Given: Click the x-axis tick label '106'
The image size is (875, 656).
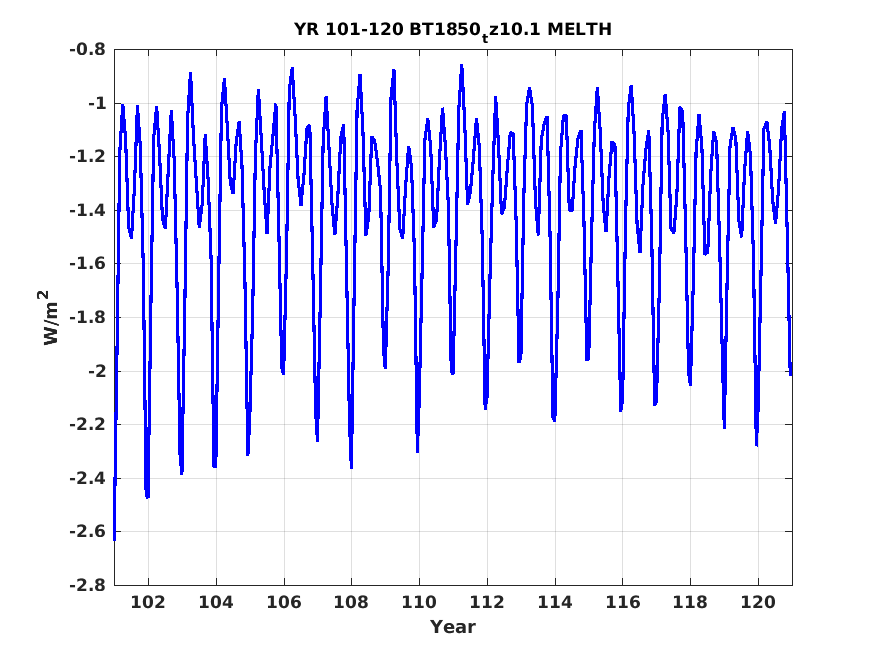Looking at the screenshot, I should pos(283,602).
